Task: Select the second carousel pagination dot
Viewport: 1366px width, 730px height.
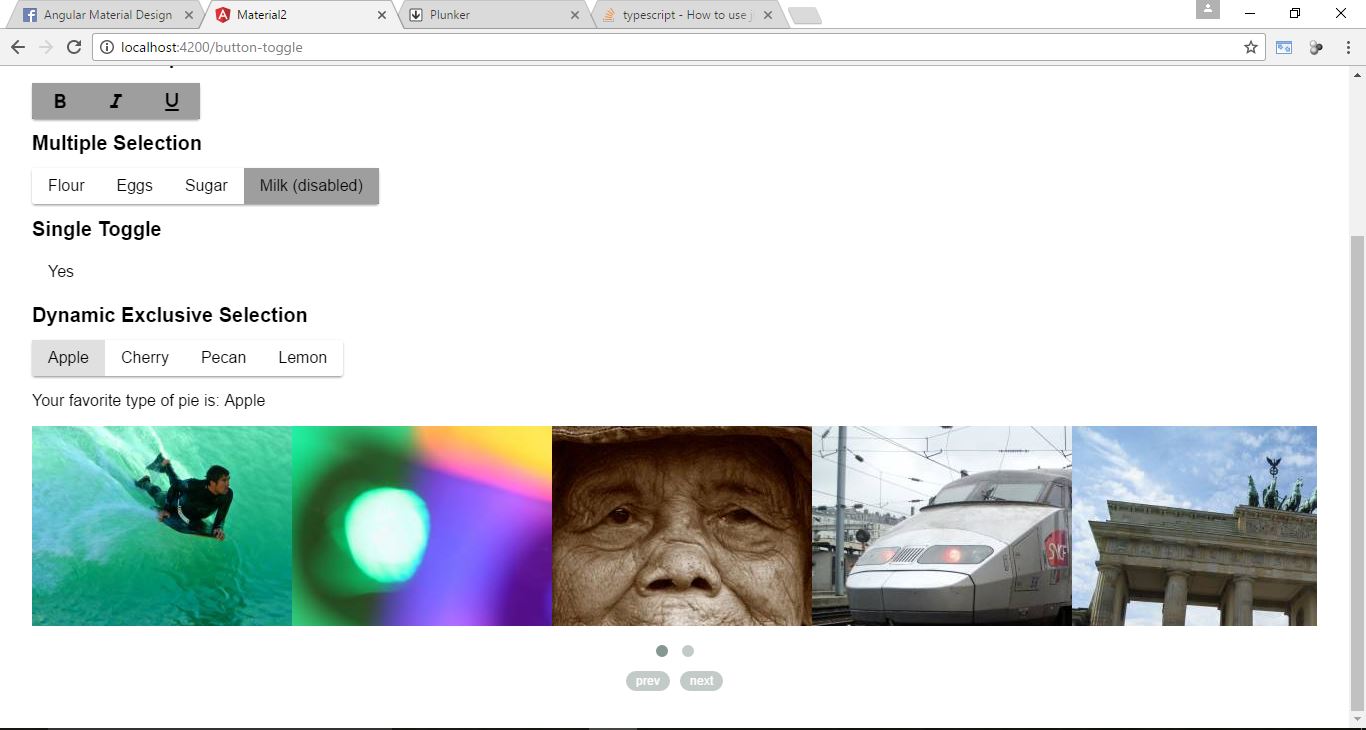Action: (x=688, y=650)
